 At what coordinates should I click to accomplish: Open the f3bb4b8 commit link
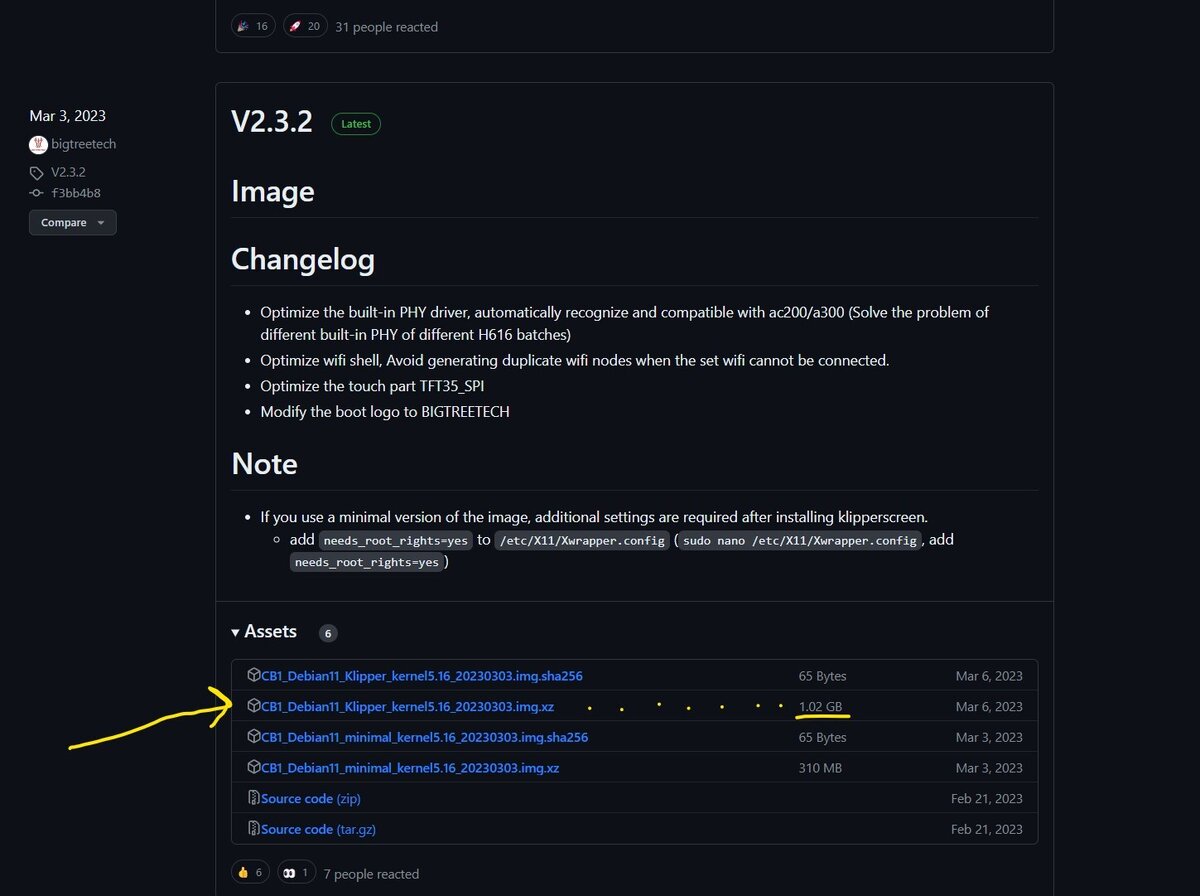coord(76,193)
